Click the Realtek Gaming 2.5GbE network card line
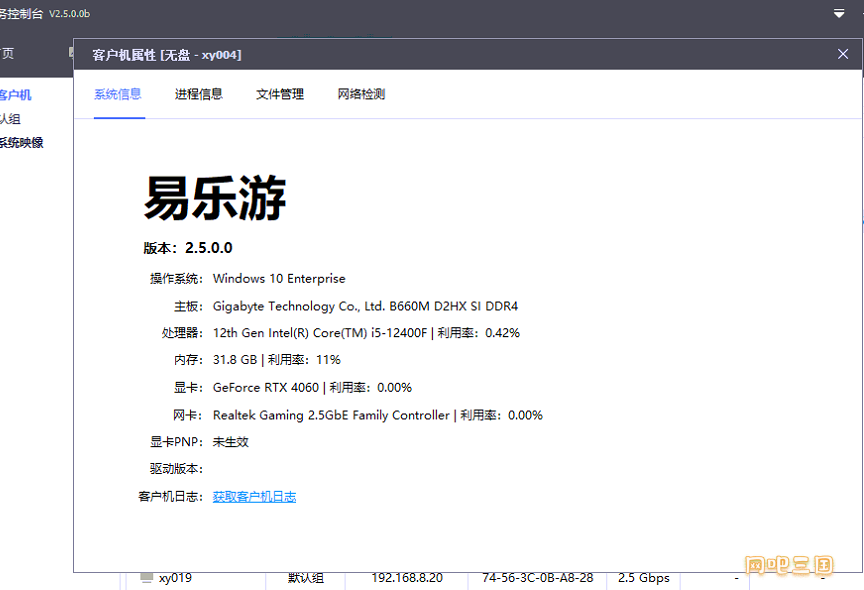864x590 pixels. click(377, 415)
